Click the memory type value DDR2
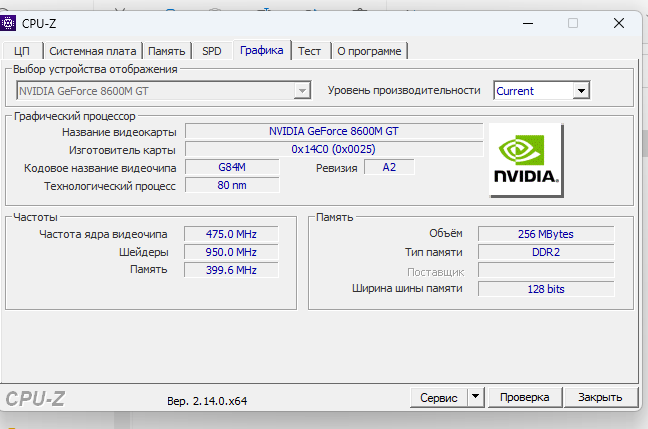This screenshot has height=429, width=648. (x=546, y=252)
